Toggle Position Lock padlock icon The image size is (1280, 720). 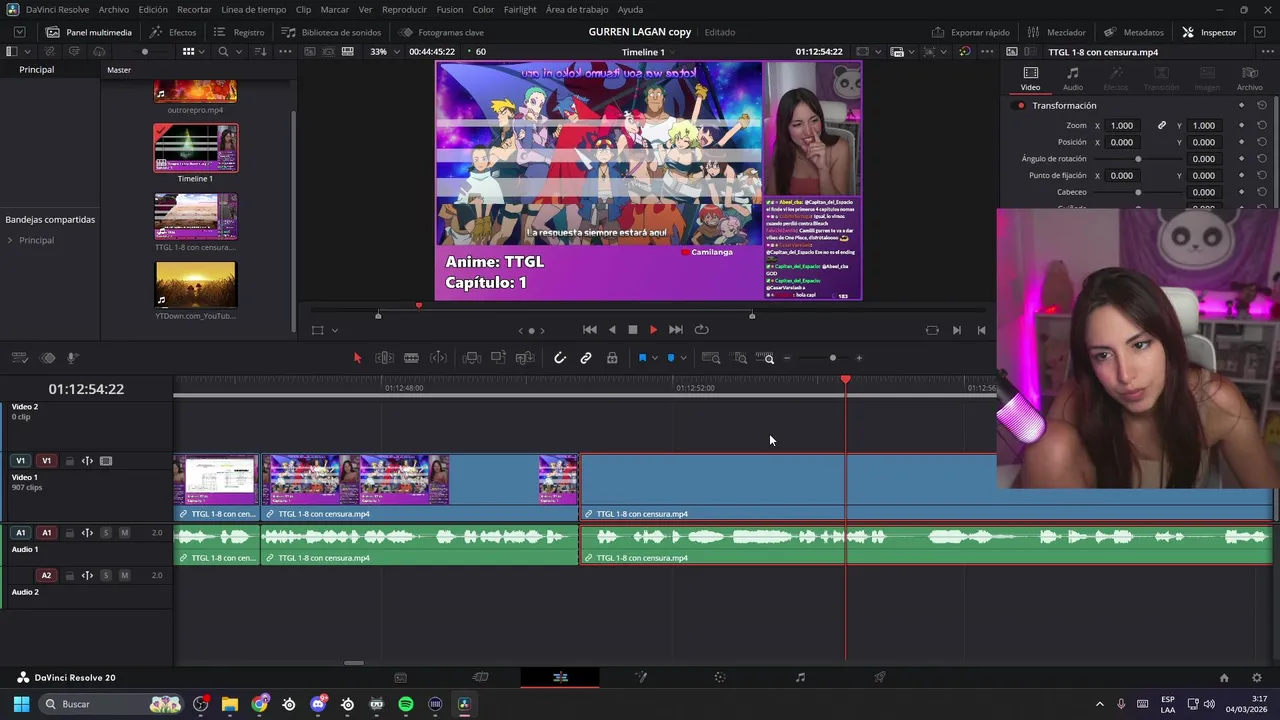click(612, 358)
